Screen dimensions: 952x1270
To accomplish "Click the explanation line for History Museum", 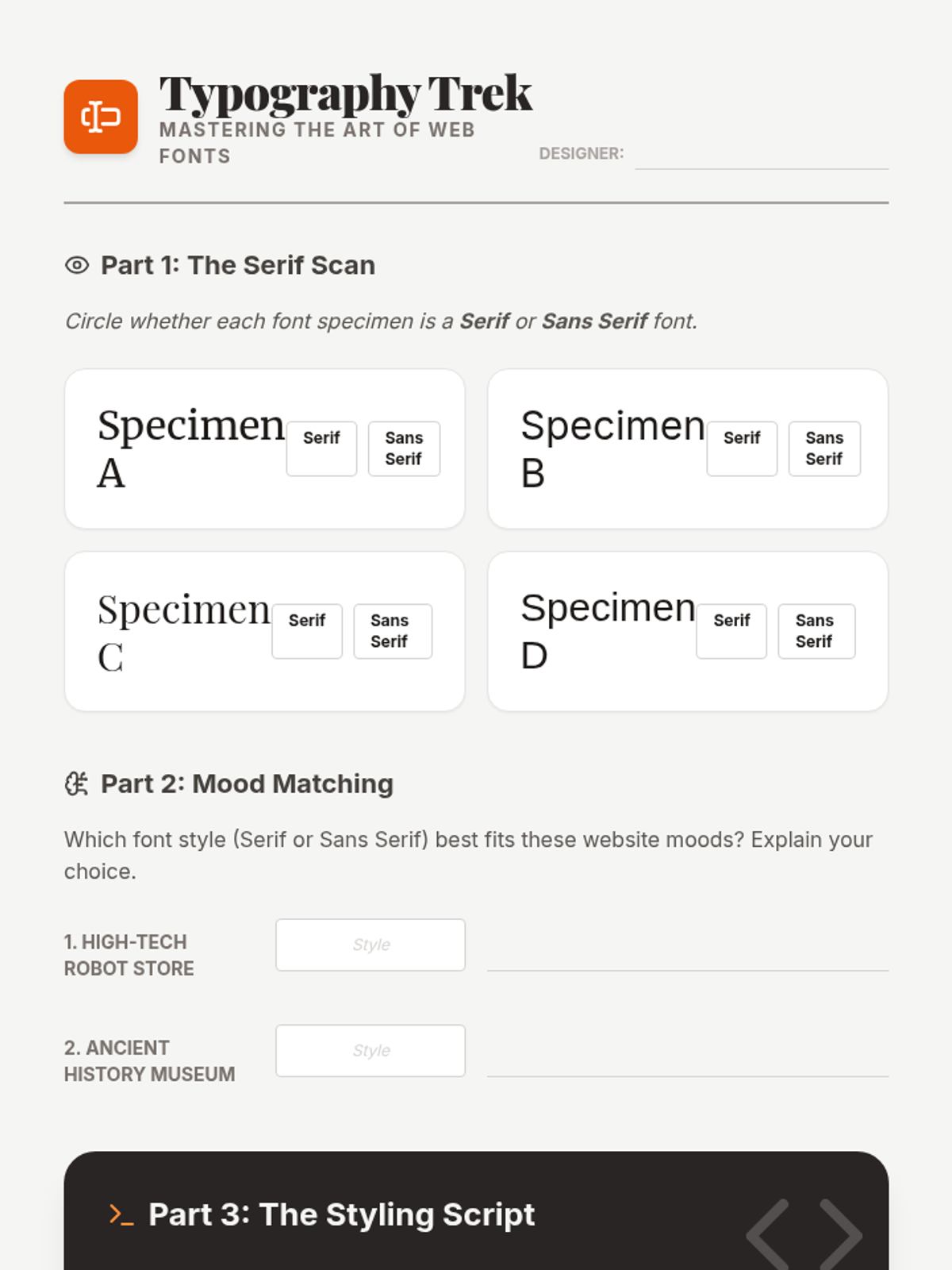I will 688,1059.
